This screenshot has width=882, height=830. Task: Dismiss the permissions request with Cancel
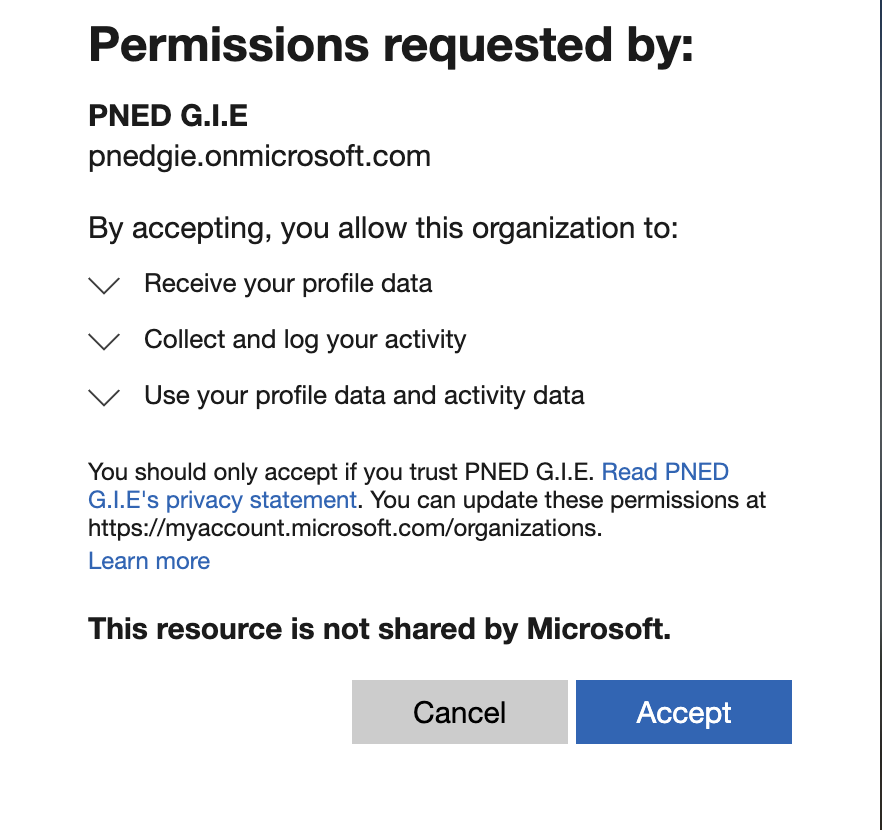459,712
